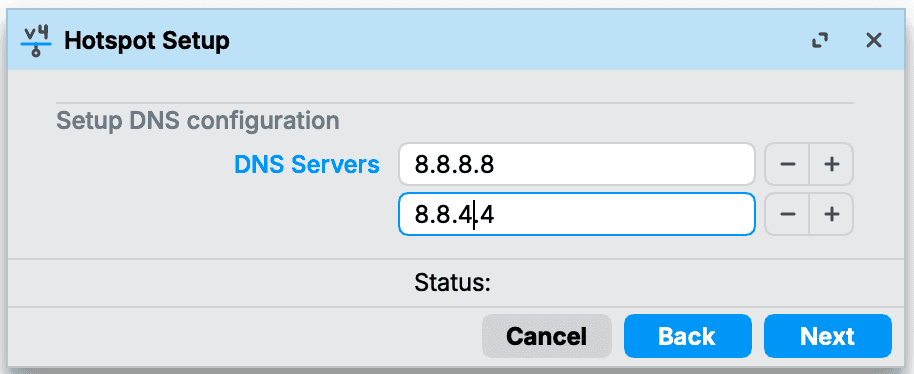The width and height of the screenshot is (914, 374).
Task: Cancel the hotspot setup
Action: coord(546,336)
